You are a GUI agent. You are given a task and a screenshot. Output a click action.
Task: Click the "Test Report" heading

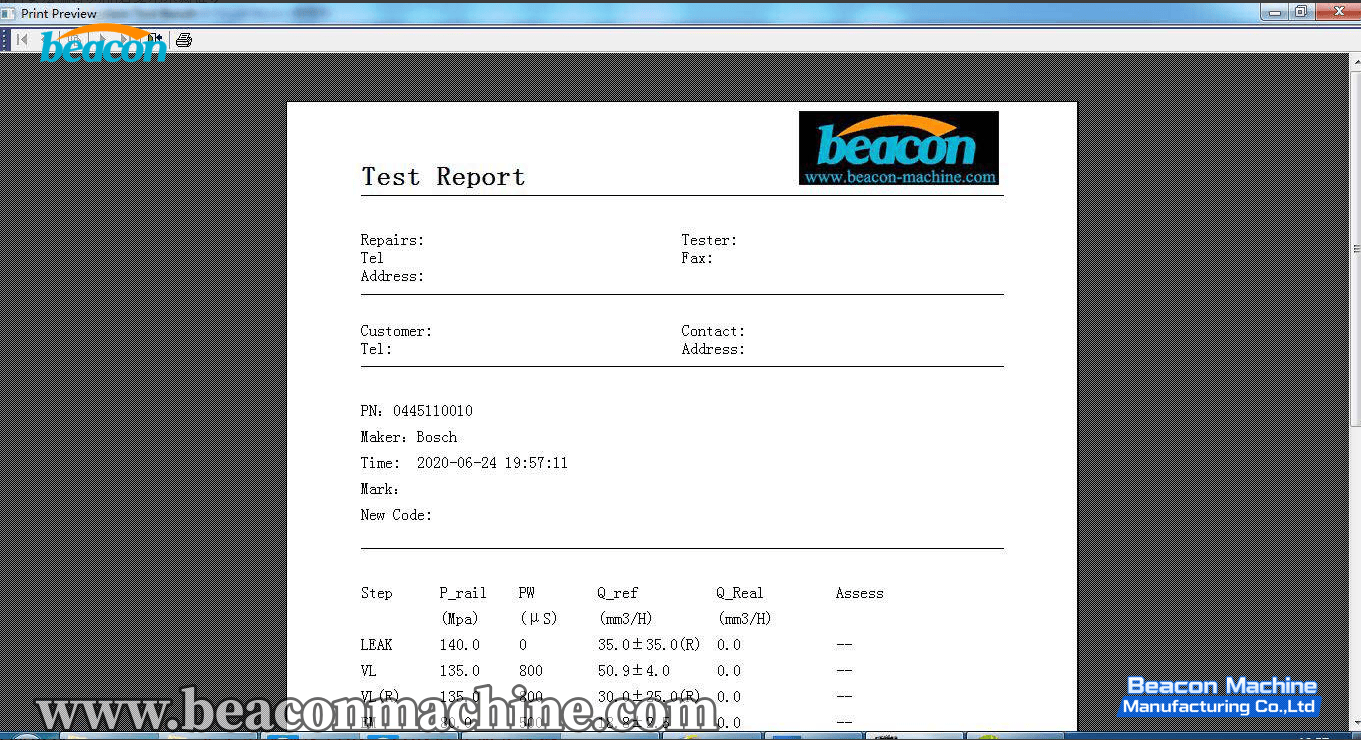(x=442, y=177)
